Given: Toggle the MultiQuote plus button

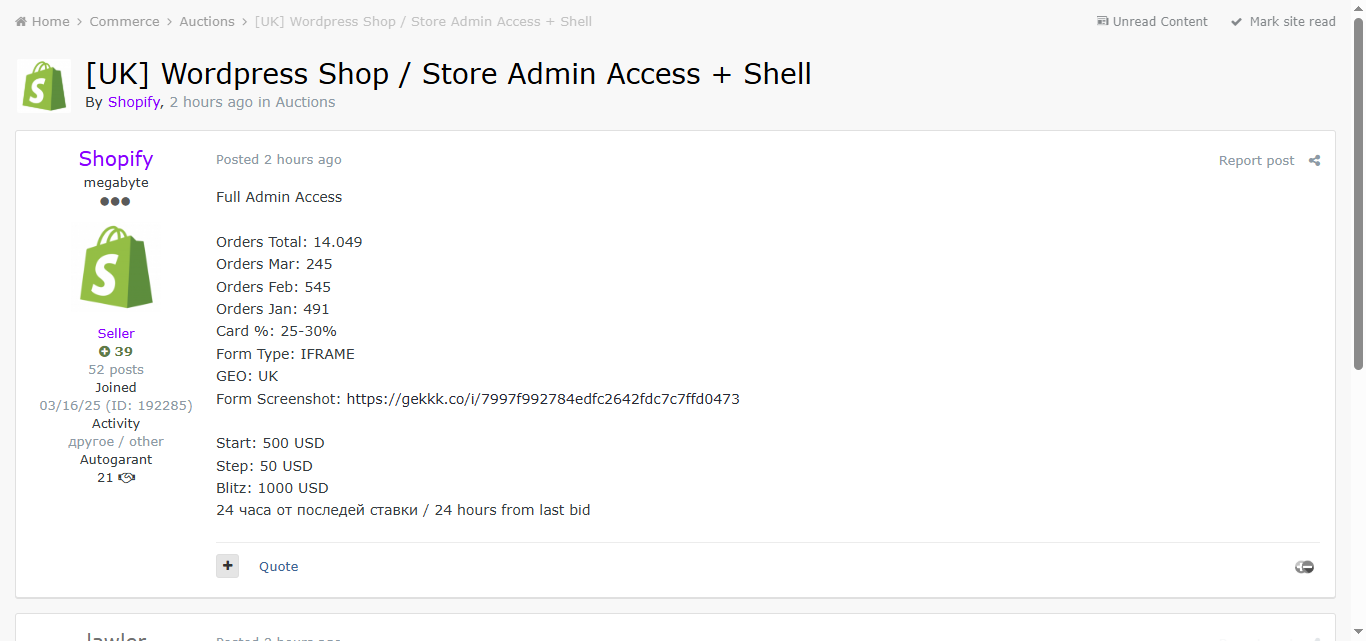Looking at the screenshot, I should (227, 566).
